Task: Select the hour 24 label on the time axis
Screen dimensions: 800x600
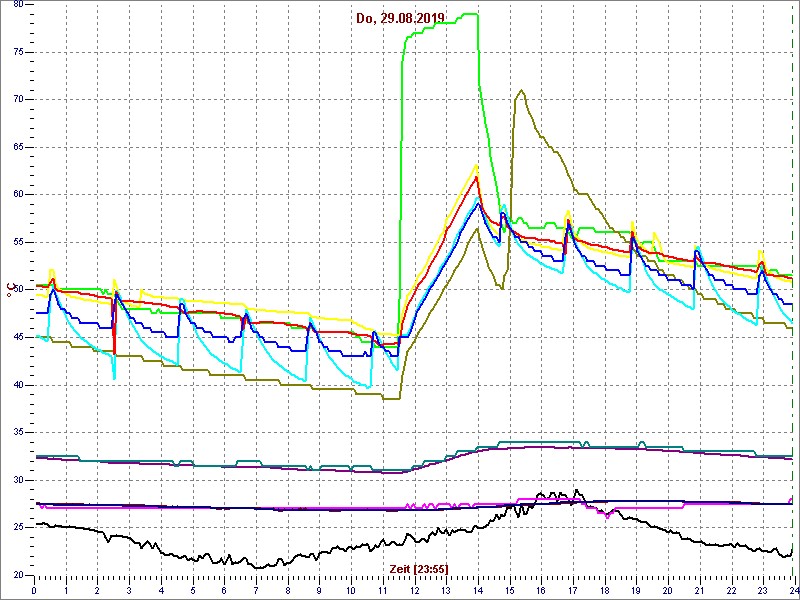Action: click(x=791, y=590)
